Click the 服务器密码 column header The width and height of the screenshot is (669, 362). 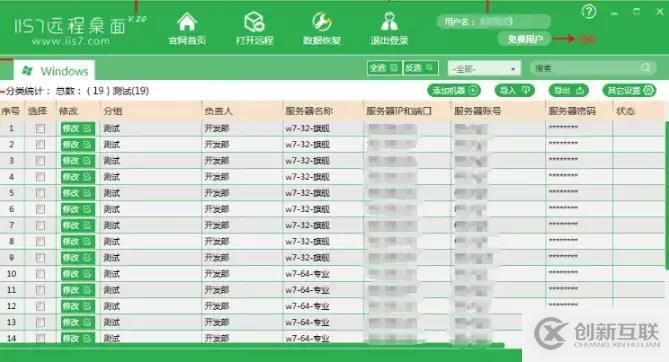(572, 111)
